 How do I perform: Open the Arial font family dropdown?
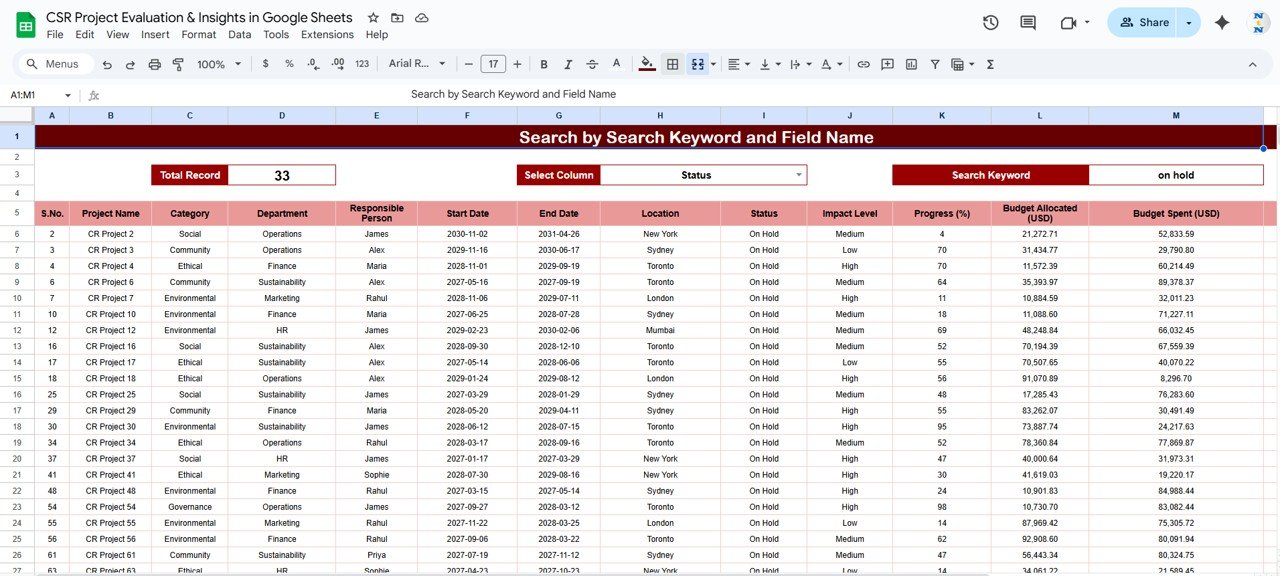click(x=415, y=64)
